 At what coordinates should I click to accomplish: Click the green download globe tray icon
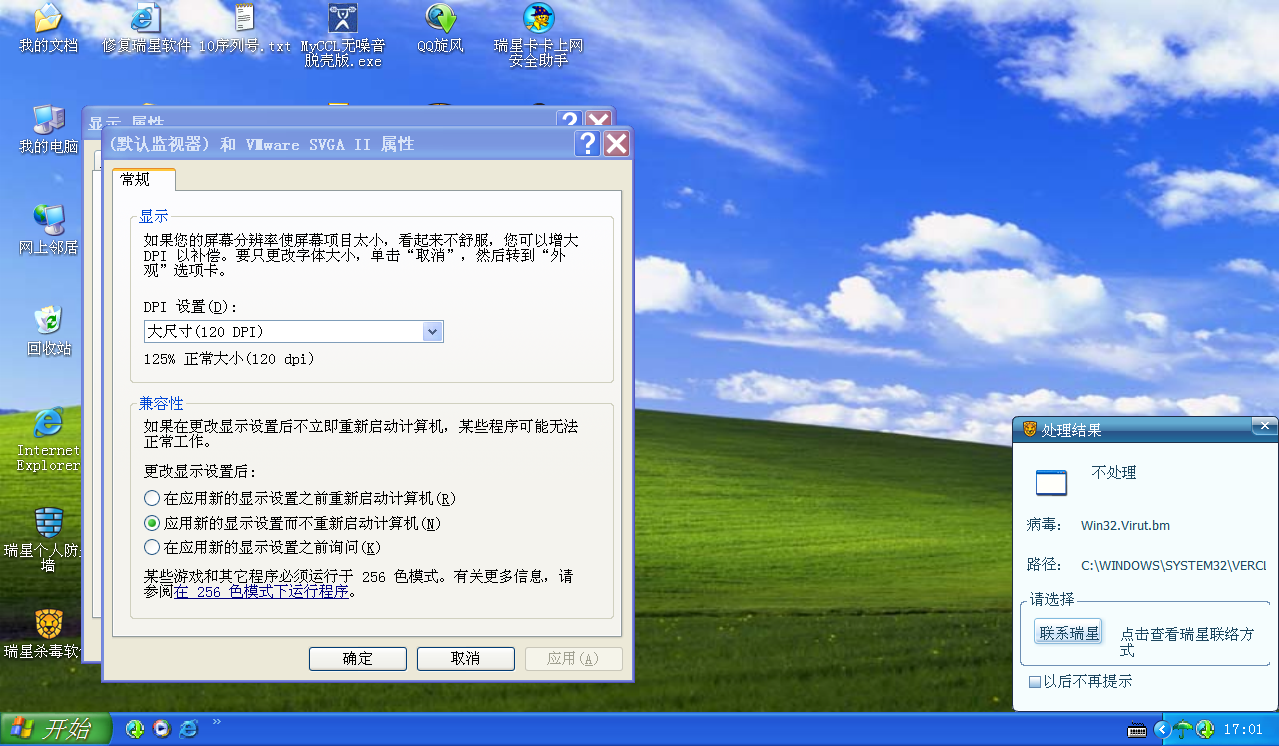click(x=1205, y=729)
